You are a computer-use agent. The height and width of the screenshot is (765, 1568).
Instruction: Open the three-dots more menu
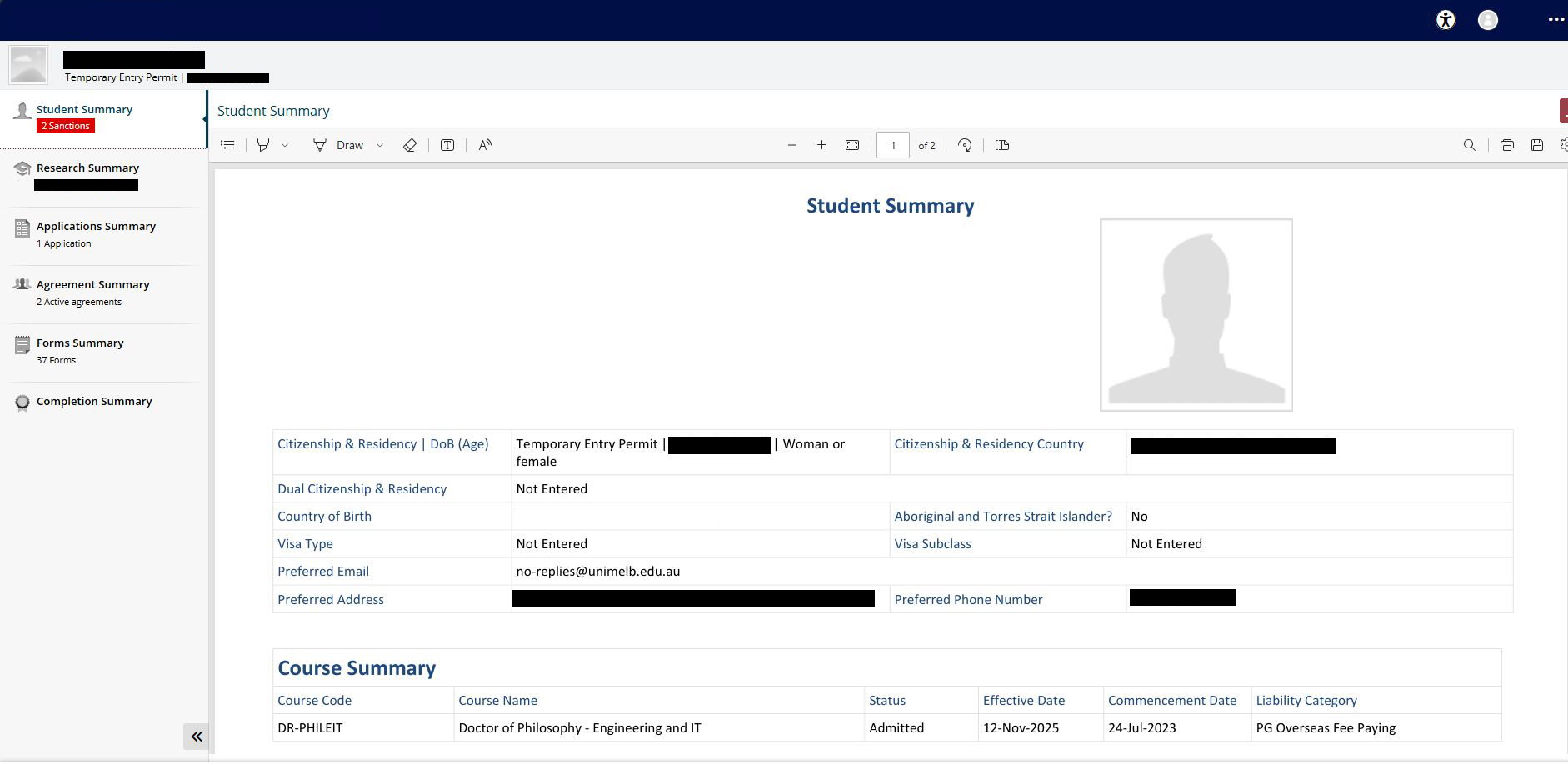(1556, 20)
